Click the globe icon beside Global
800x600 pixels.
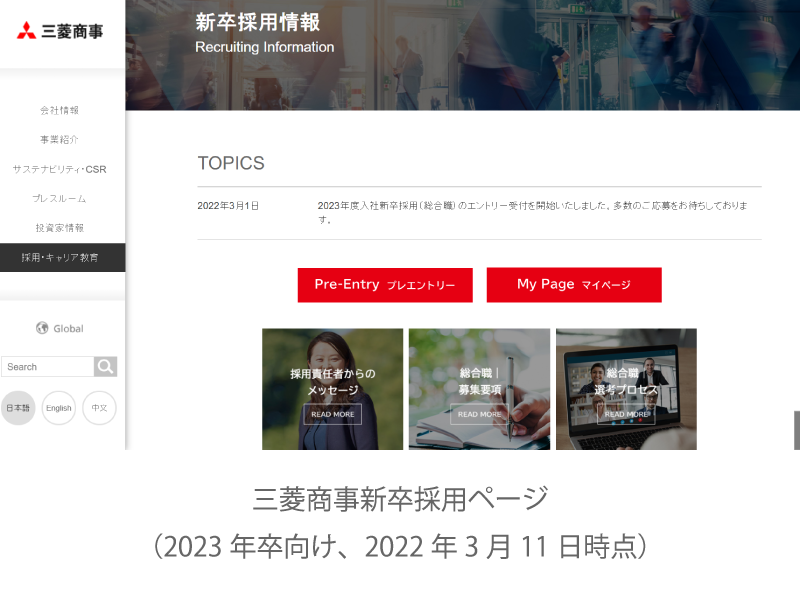click(42, 328)
